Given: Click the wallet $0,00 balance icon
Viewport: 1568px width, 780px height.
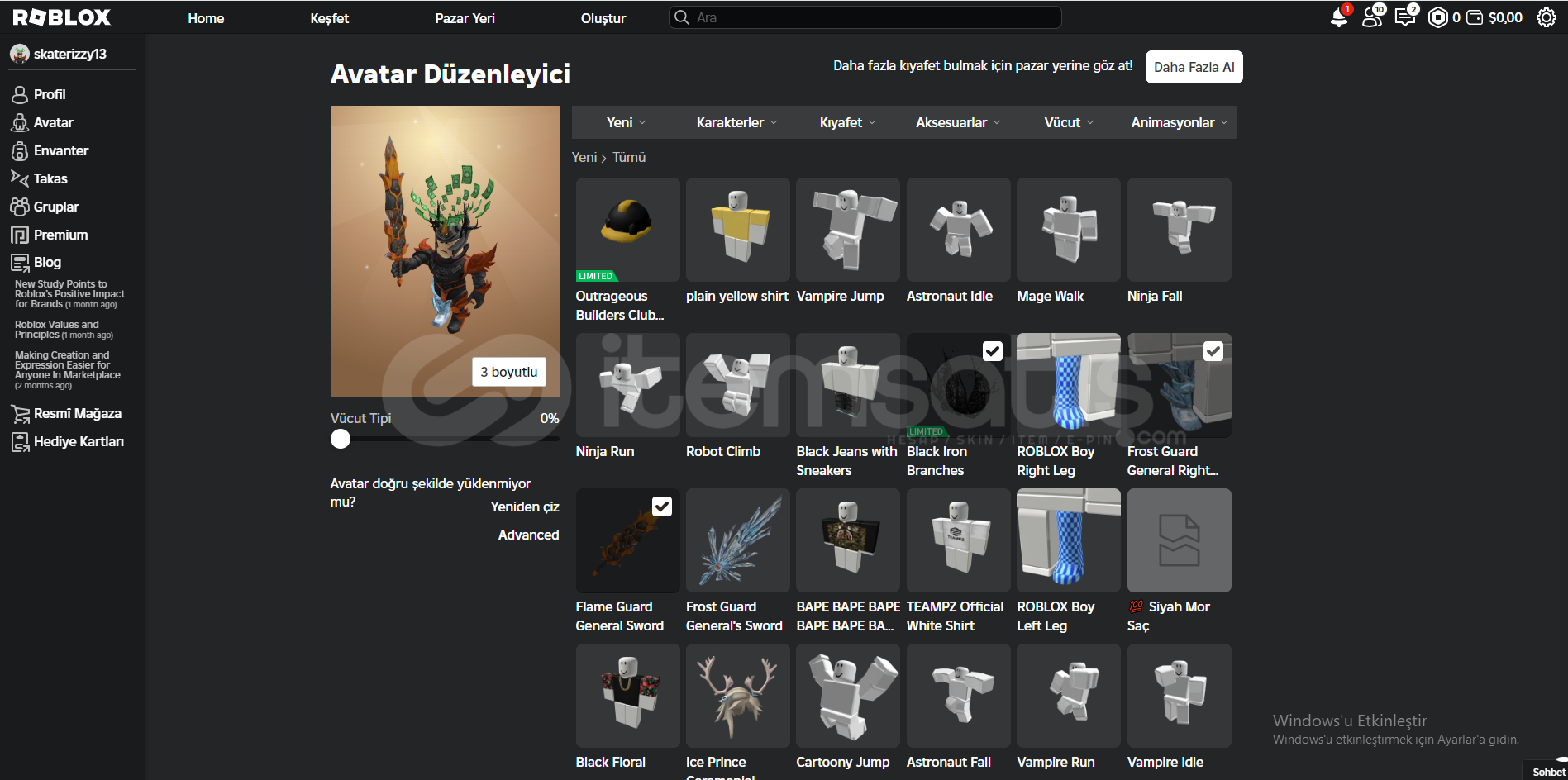Looking at the screenshot, I should click(1475, 17).
